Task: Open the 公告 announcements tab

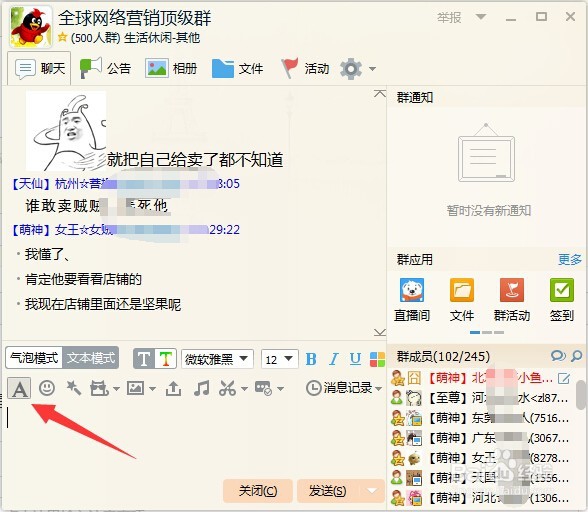Action: point(105,68)
